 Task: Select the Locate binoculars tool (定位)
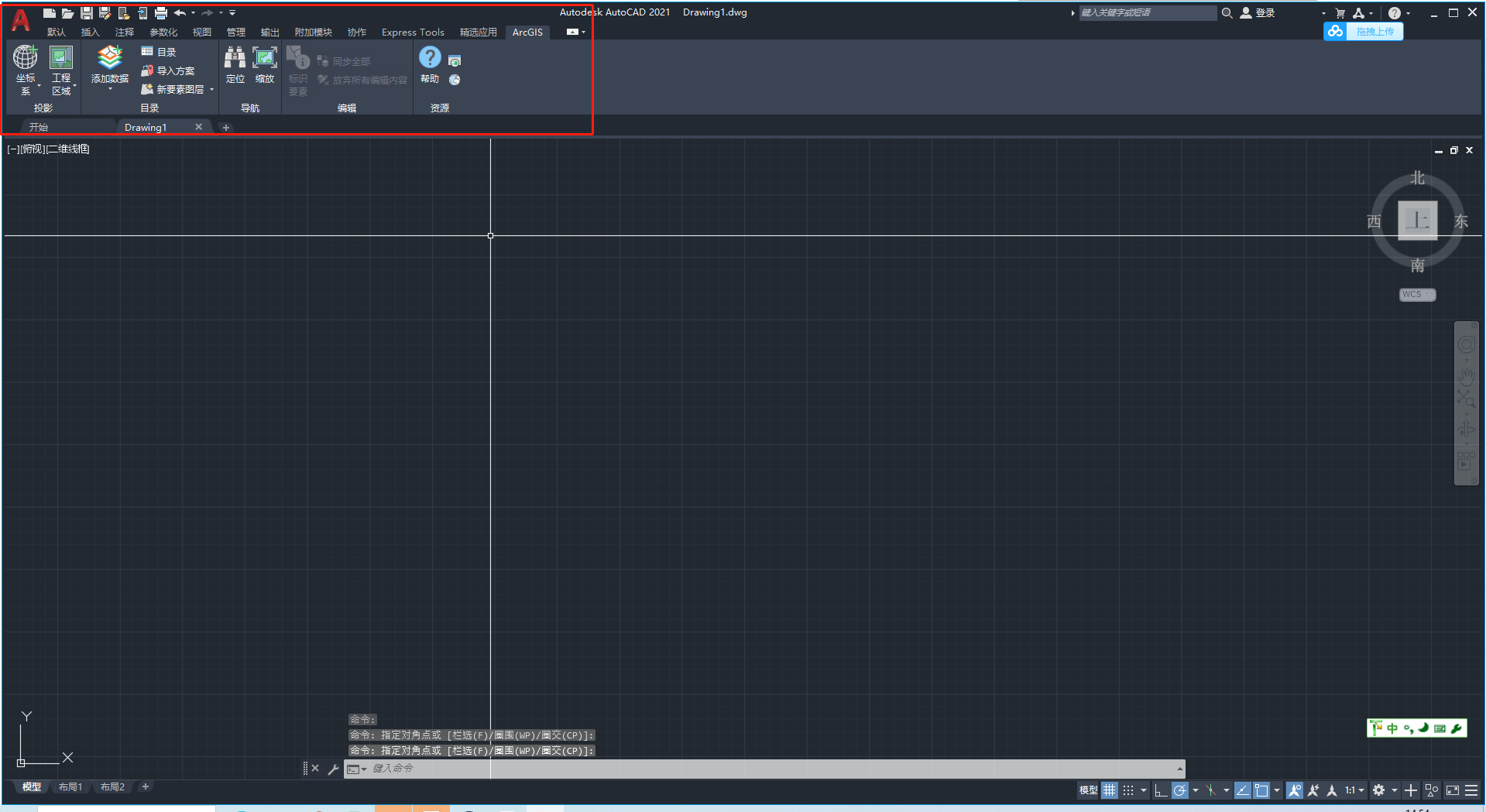pyautogui.click(x=235, y=65)
